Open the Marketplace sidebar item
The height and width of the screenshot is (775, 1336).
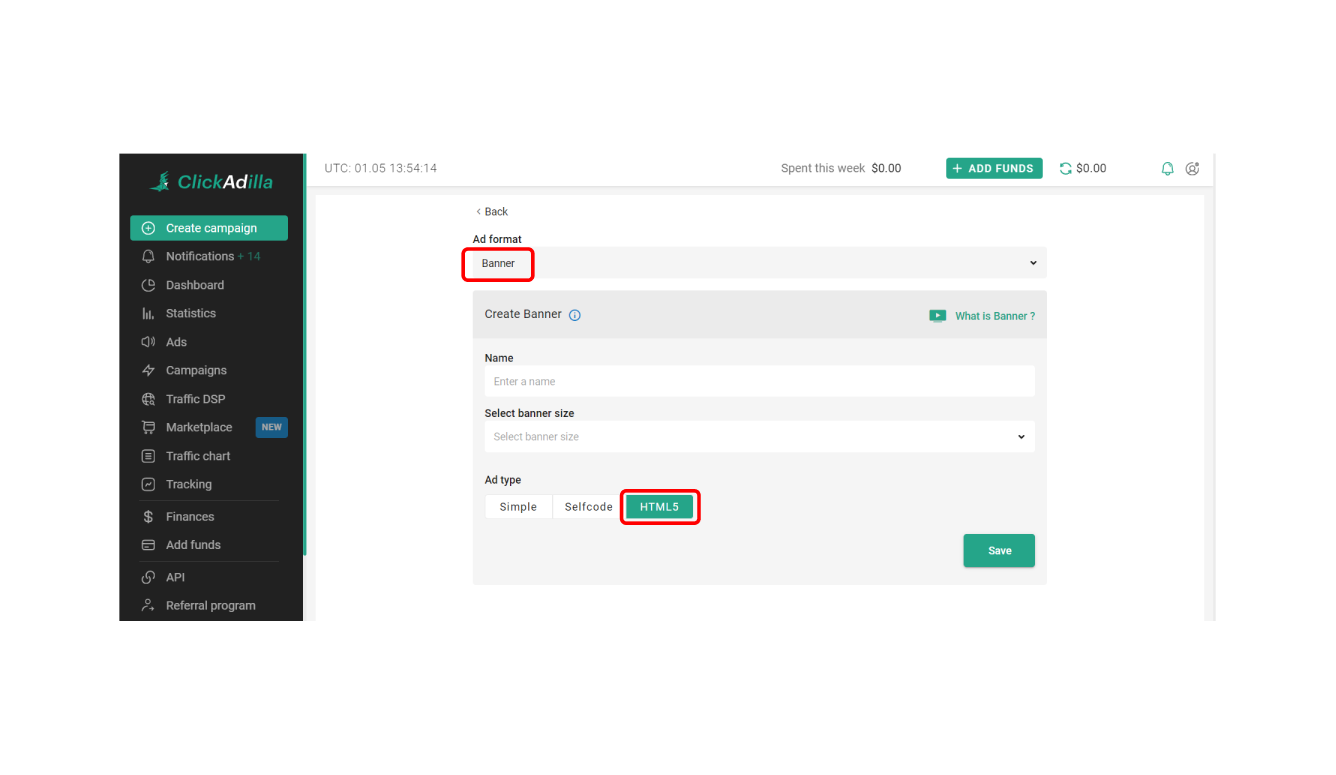(198, 427)
